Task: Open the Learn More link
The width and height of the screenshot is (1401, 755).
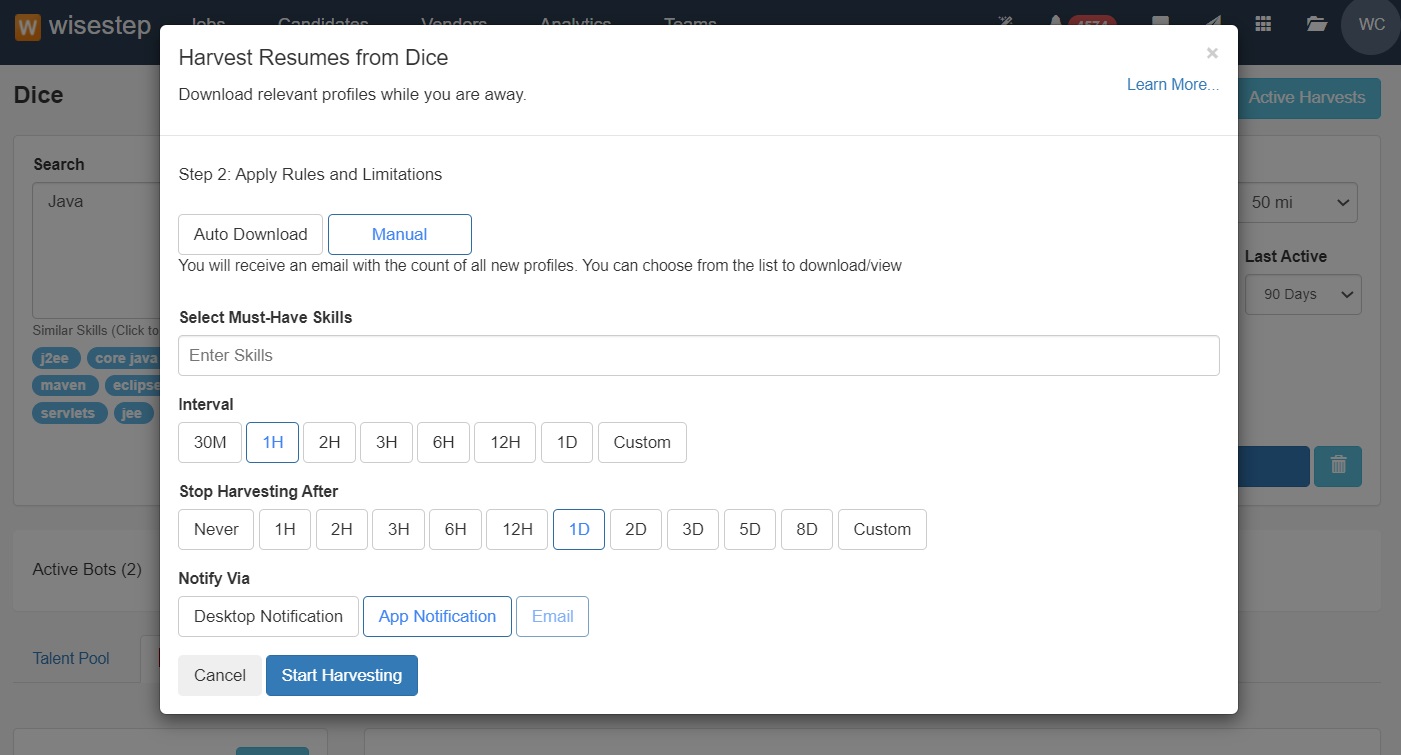Action: (x=1173, y=84)
